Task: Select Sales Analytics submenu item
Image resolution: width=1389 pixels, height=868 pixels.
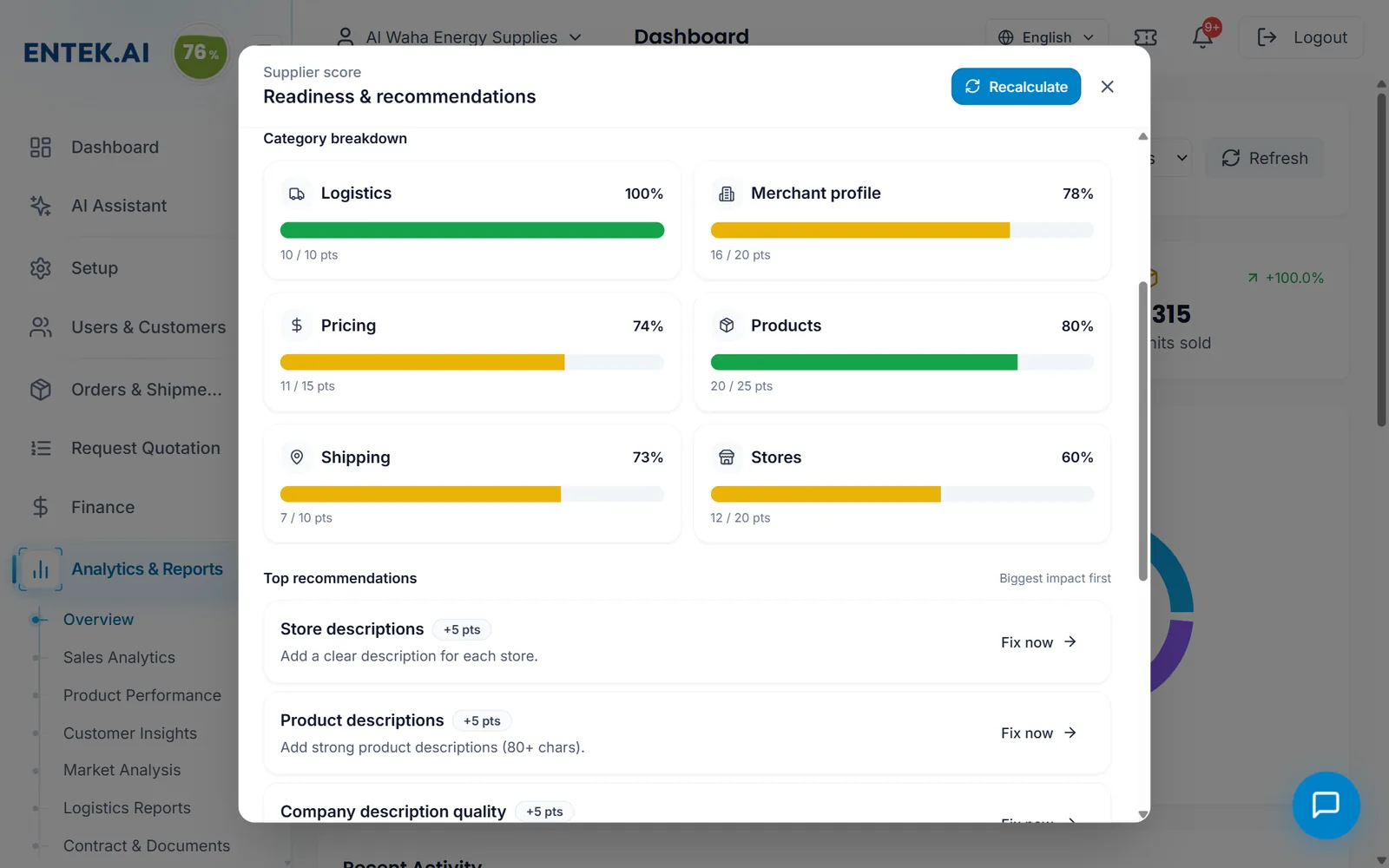Action: [x=119, y=658]
